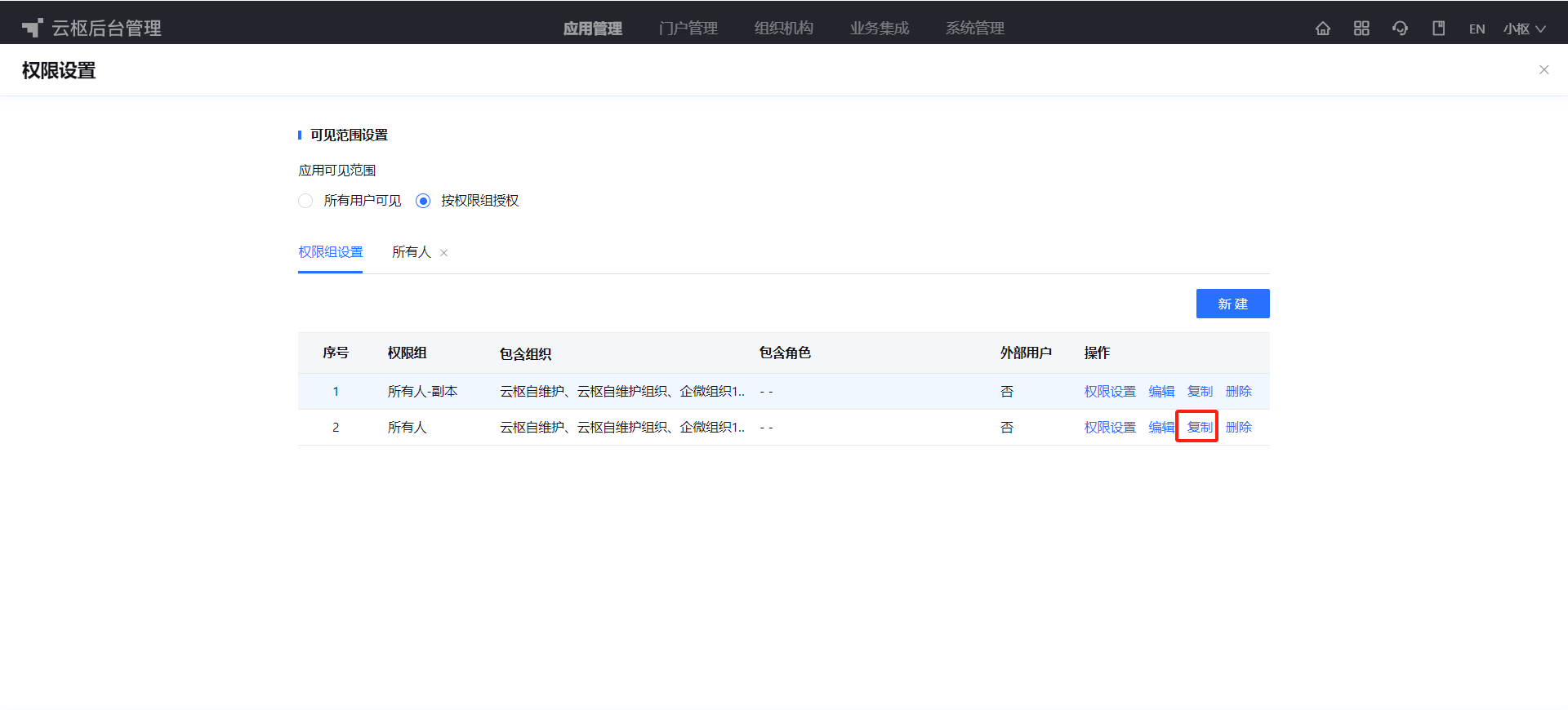Click the 所有人-副本 group name cell
The image size is (1568, 710).
422,392
